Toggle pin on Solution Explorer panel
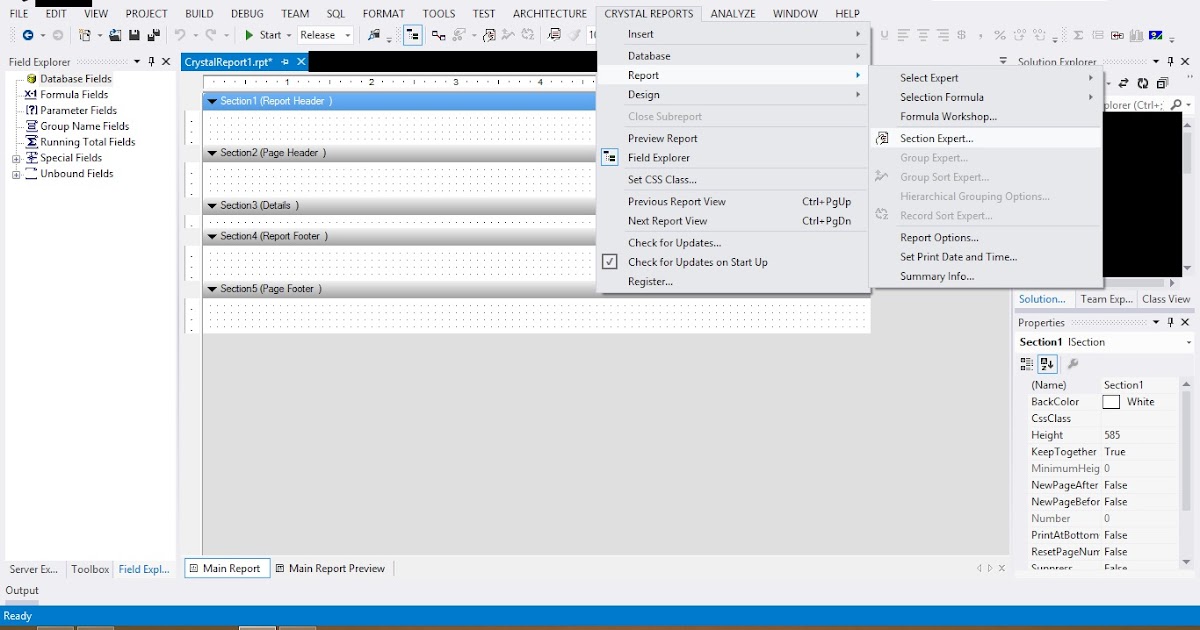This screenshot has height=630, width=1200. click(x=1171, y=62)
